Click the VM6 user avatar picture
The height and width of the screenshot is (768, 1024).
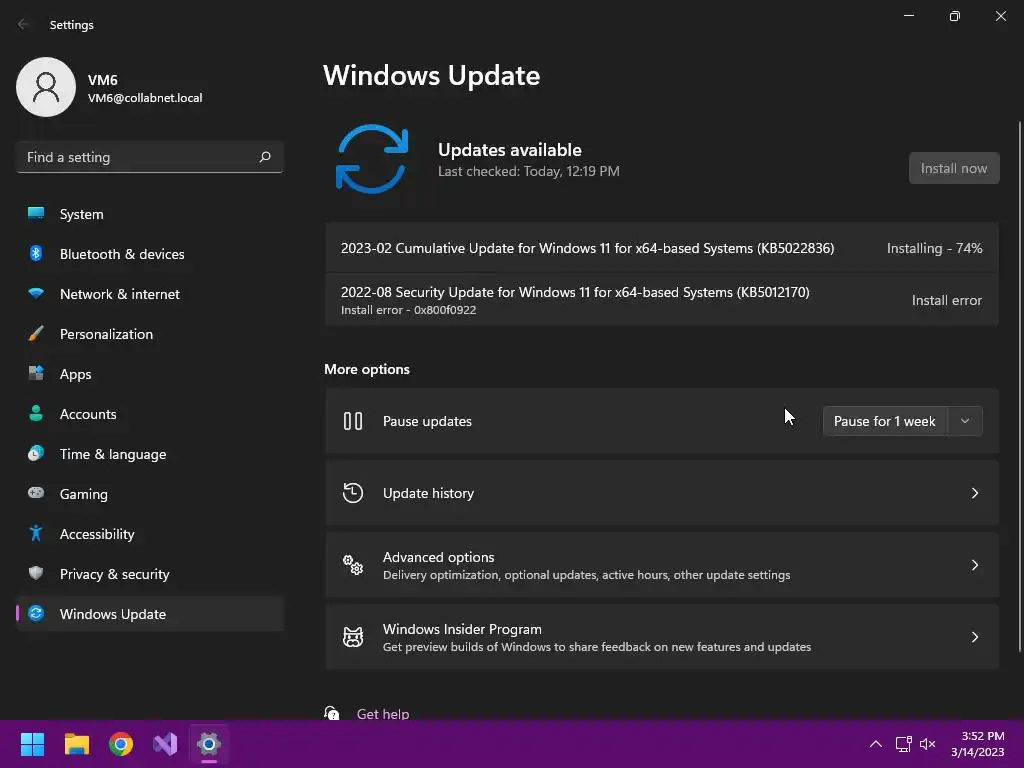tap(46, 87)
